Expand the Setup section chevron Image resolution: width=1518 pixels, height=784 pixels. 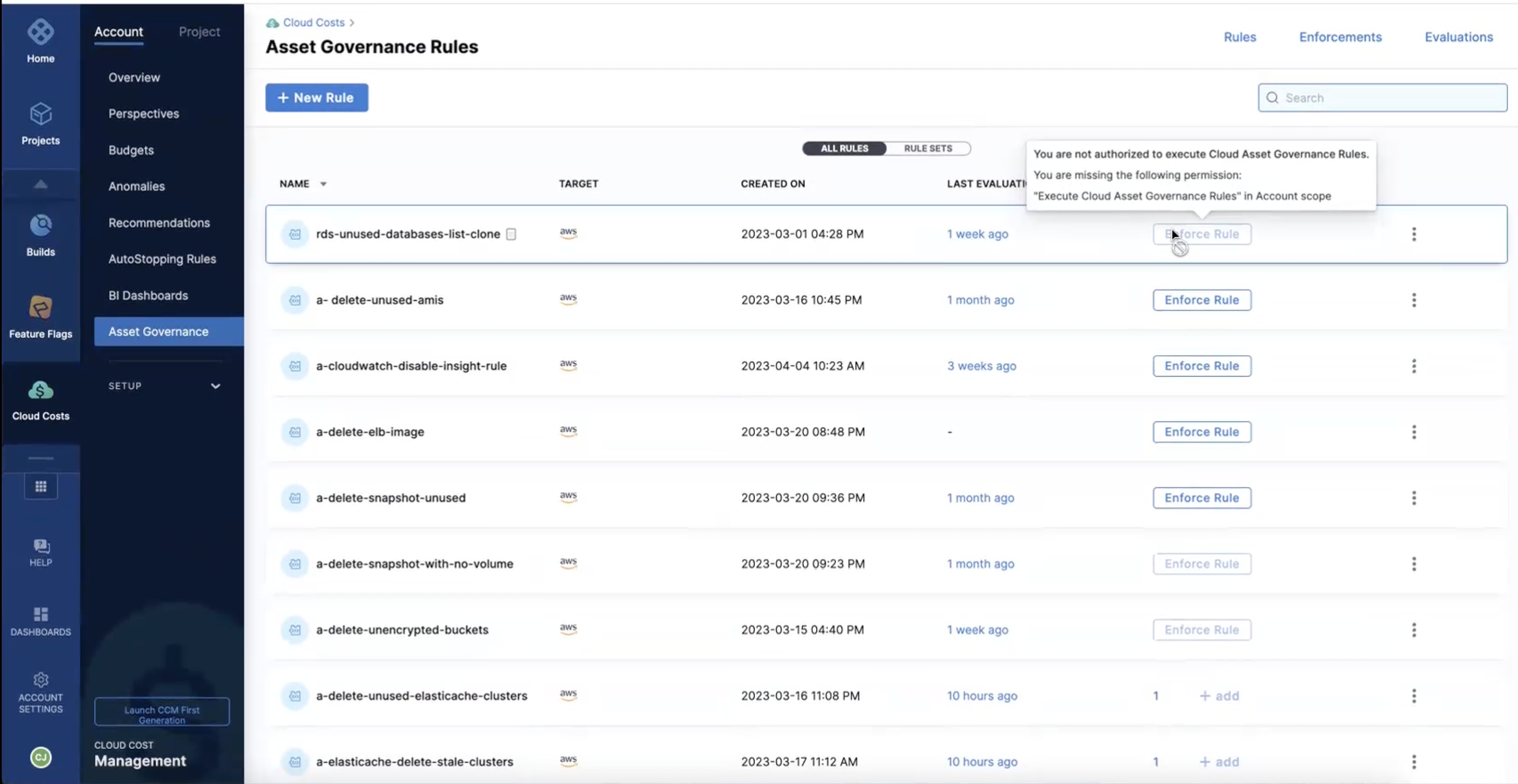[x=216, y=386]
